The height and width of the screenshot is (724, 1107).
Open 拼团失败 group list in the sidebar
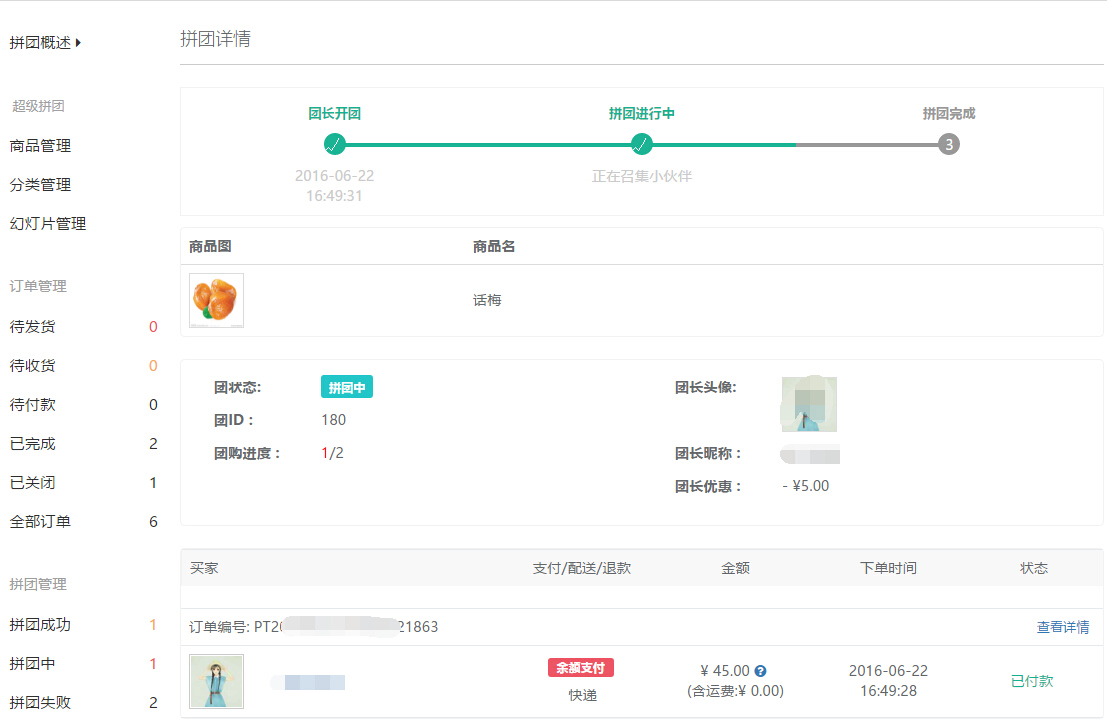tap(40, 703)
